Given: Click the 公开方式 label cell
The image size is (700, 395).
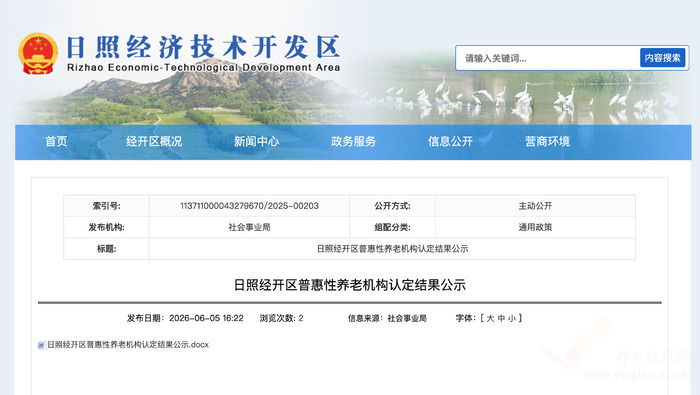Looking at the screenshot, I should [x=392, y=206].
